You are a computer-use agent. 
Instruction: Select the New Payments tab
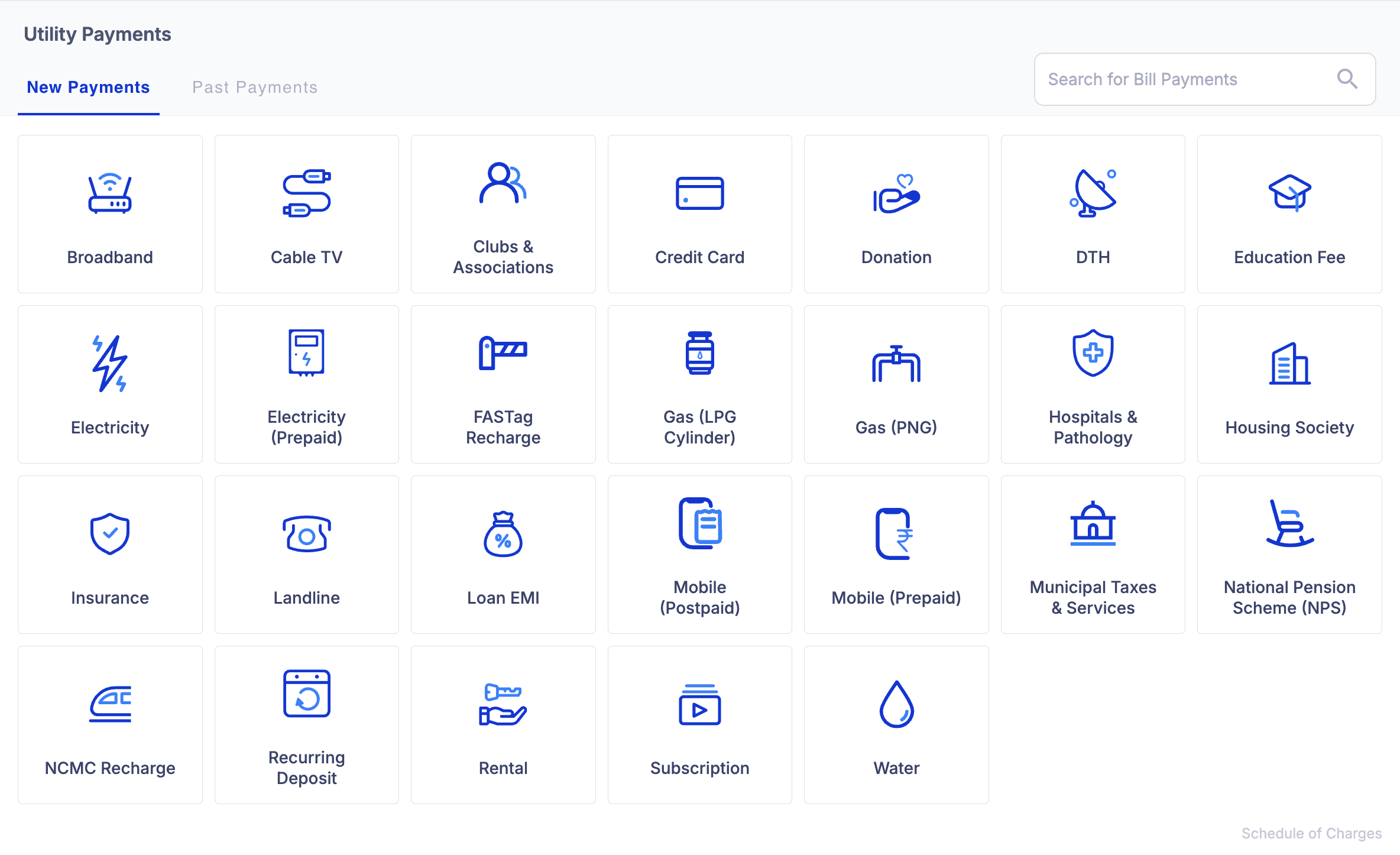coord(89,88)
